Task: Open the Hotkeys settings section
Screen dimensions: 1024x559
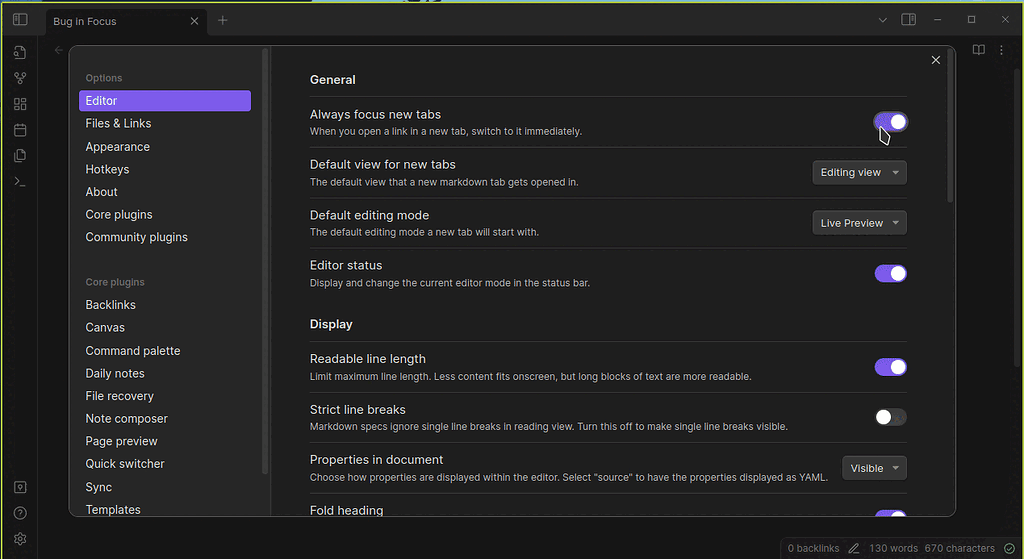Action: [x=107, y=169]
